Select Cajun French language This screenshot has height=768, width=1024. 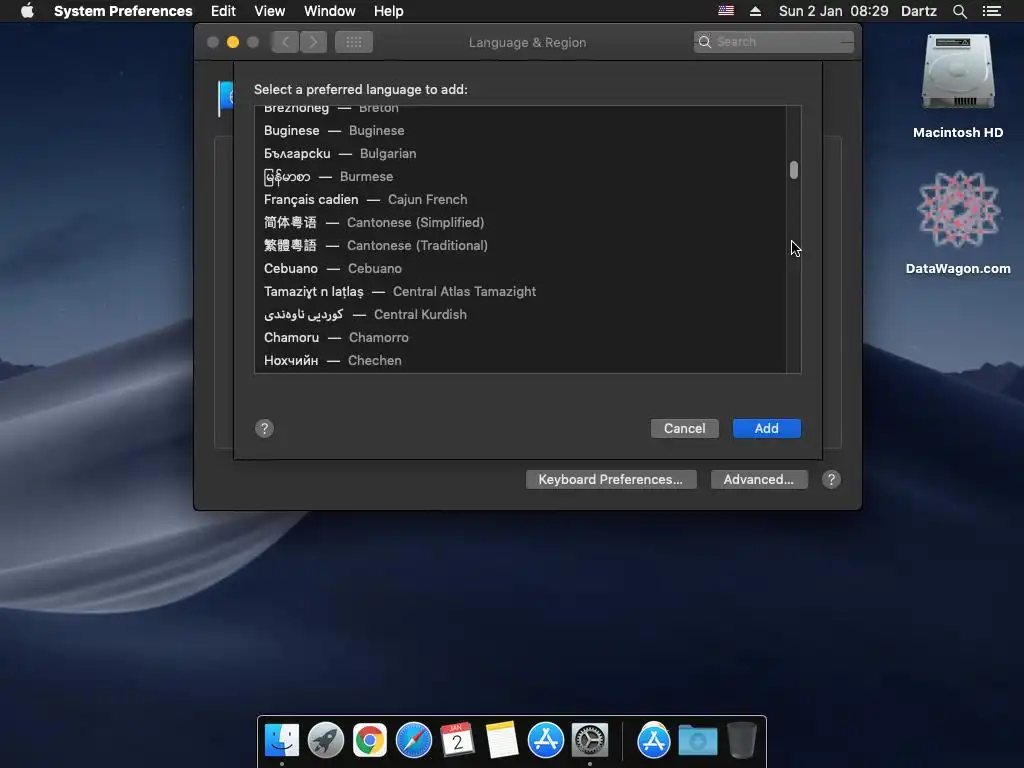tap(520, 199)
